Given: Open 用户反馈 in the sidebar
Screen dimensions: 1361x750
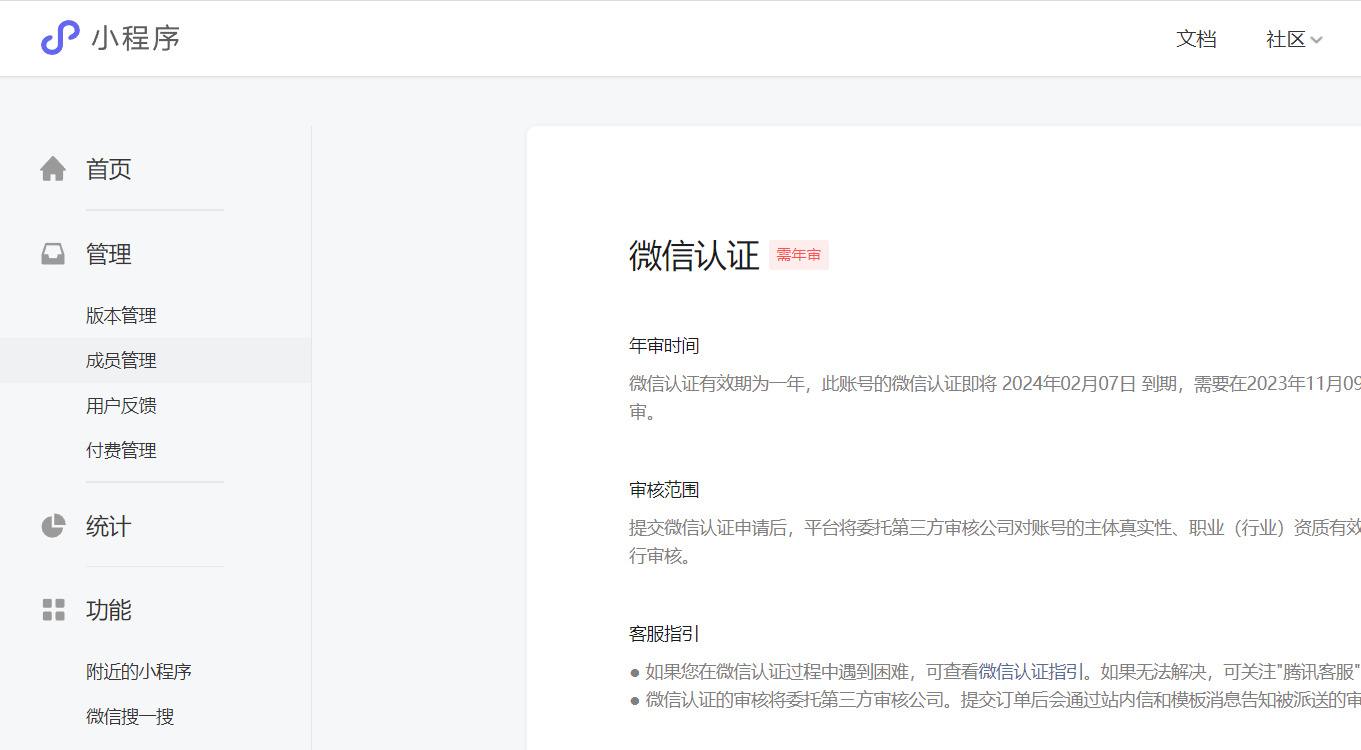Looking at the screenshot, I should (121, 405).
